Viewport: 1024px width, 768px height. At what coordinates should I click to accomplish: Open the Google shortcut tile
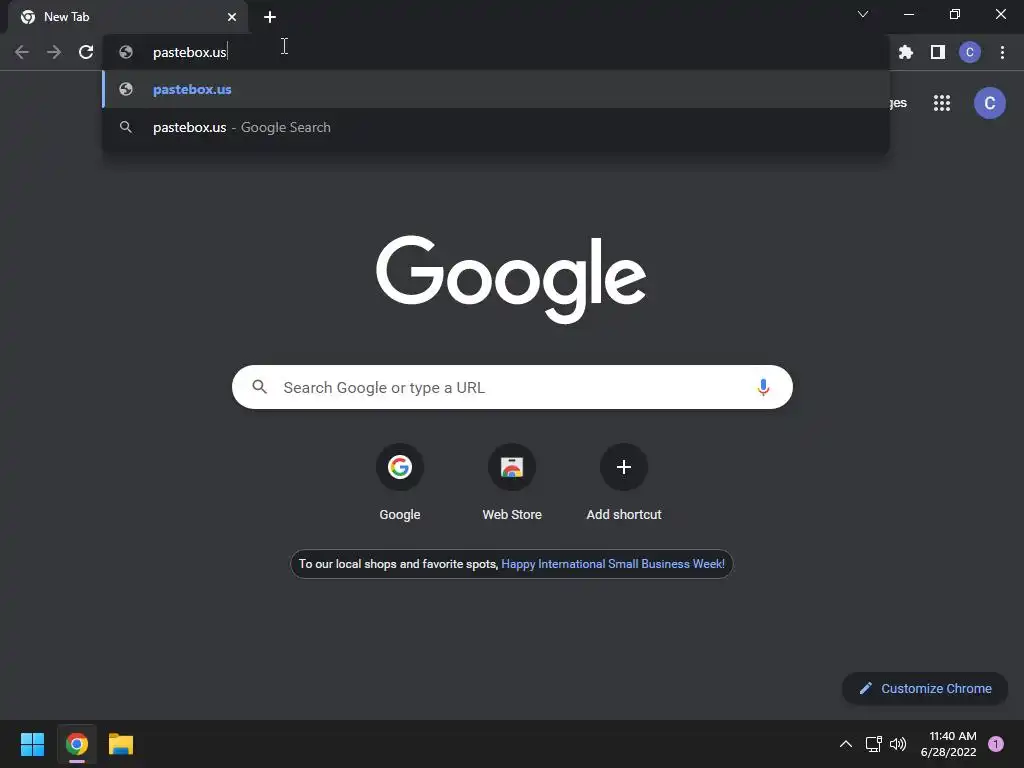point(400,483)
